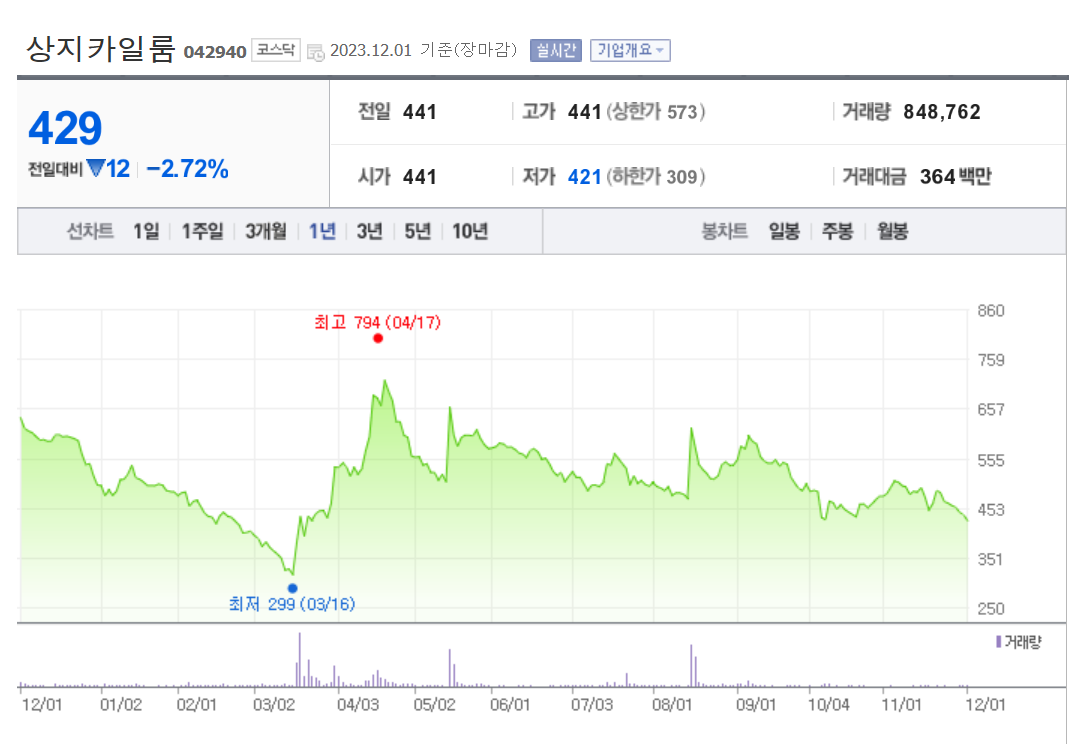The width and height of the screenshot is (1069, 744).
Task: Click the 전일 value 441
Action: point(419,112)
